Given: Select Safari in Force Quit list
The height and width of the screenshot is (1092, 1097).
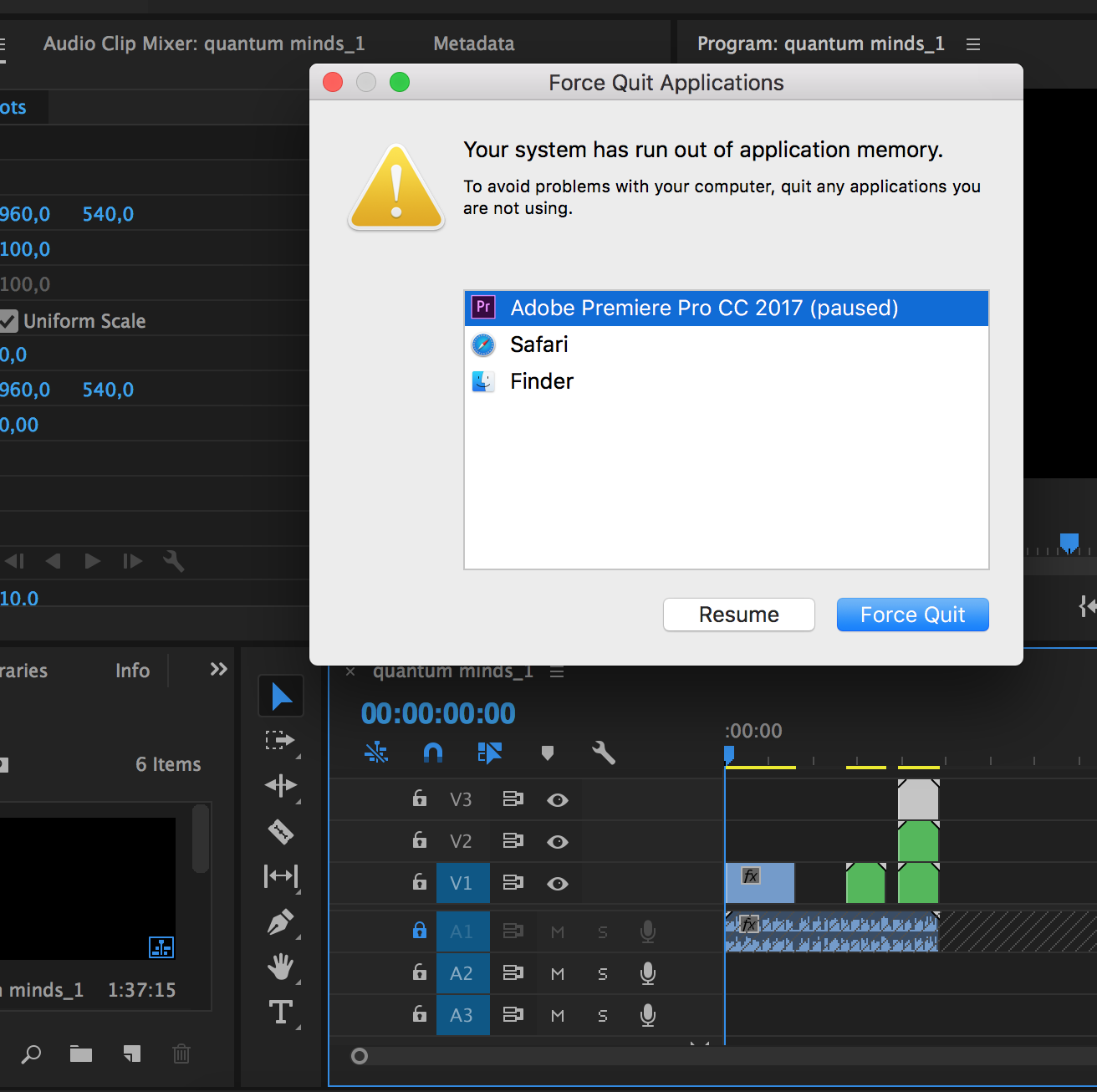Looking at the screenshot, I should [727, 344].
